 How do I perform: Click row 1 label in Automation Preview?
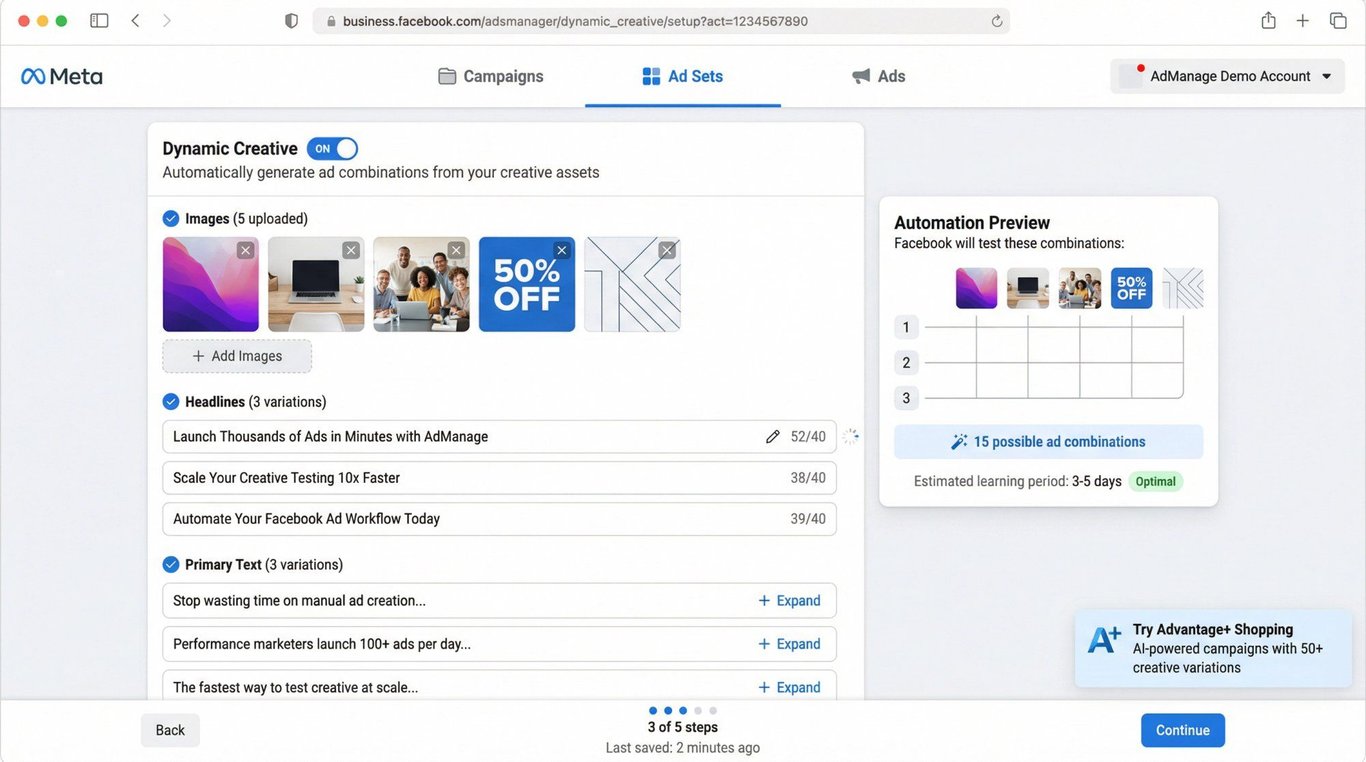point(906,327)
